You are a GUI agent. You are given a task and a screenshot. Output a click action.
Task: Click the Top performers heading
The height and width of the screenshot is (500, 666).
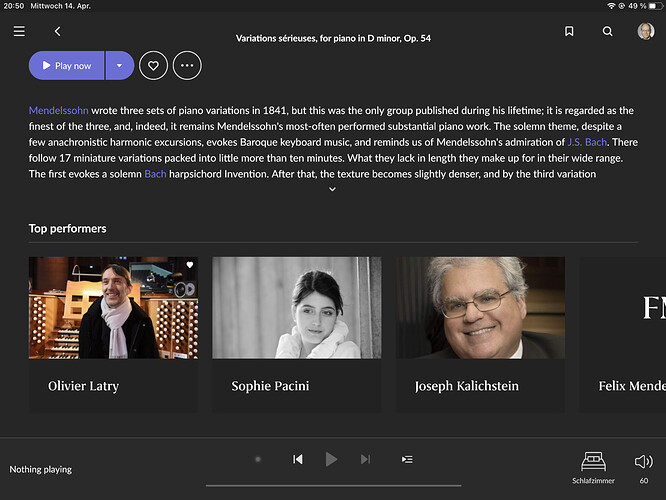point(68,229)
